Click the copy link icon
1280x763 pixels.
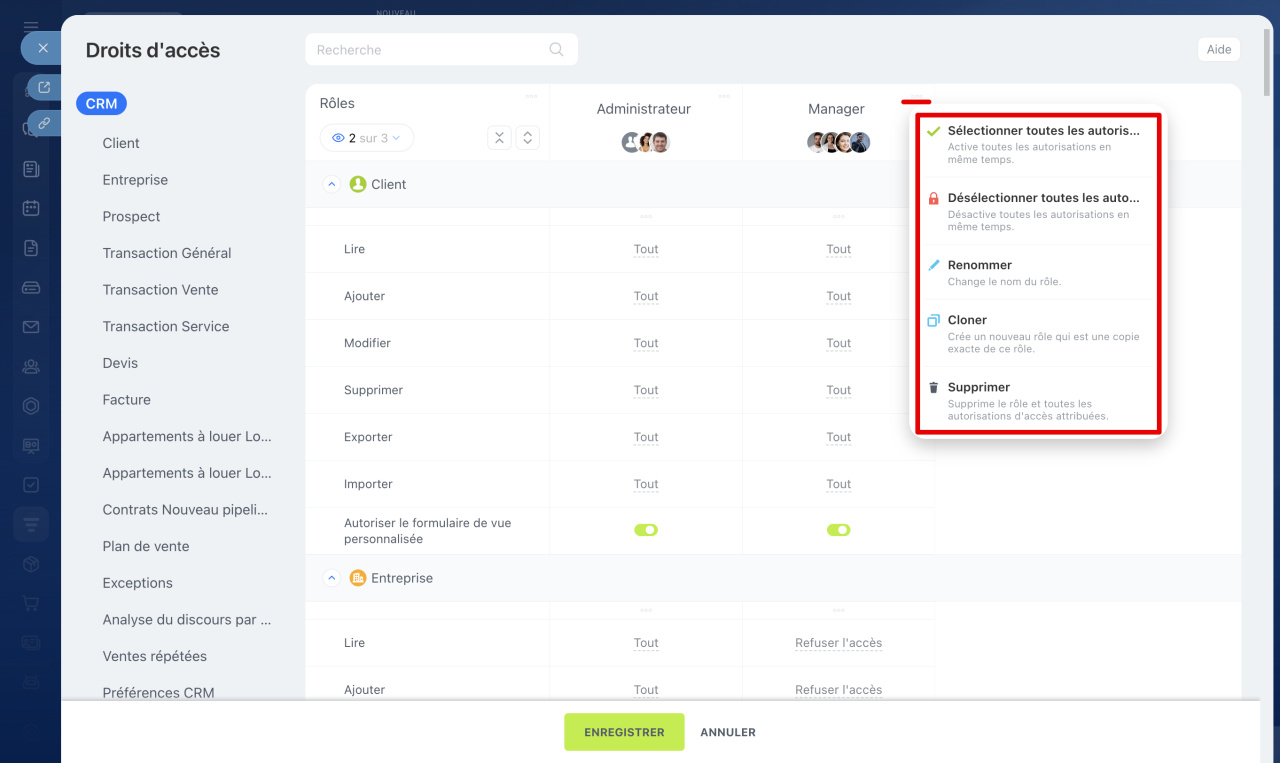(x=44, y=123)
